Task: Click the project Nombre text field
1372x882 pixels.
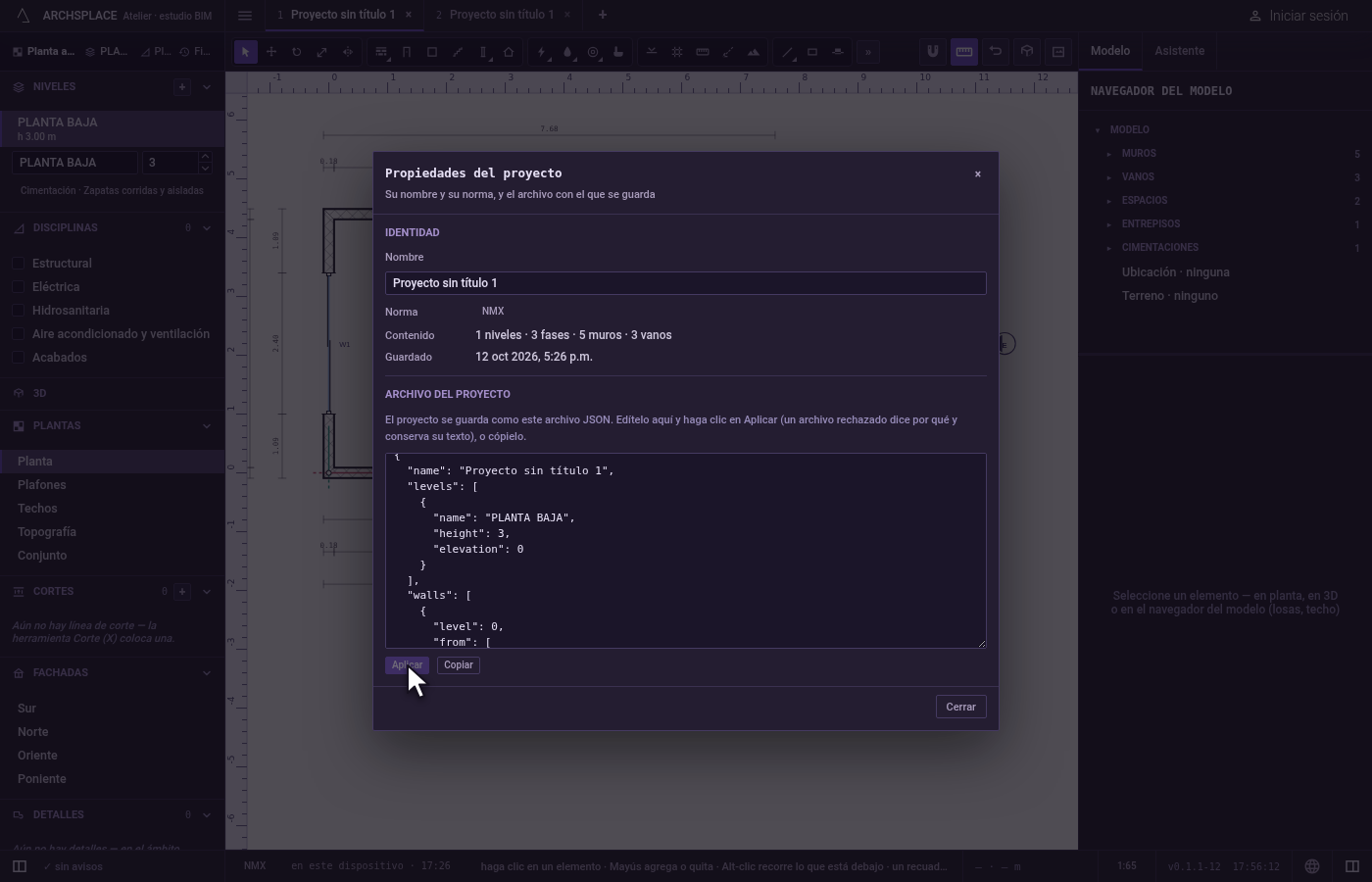Action: pyautogui.click(x=686, y=283)
